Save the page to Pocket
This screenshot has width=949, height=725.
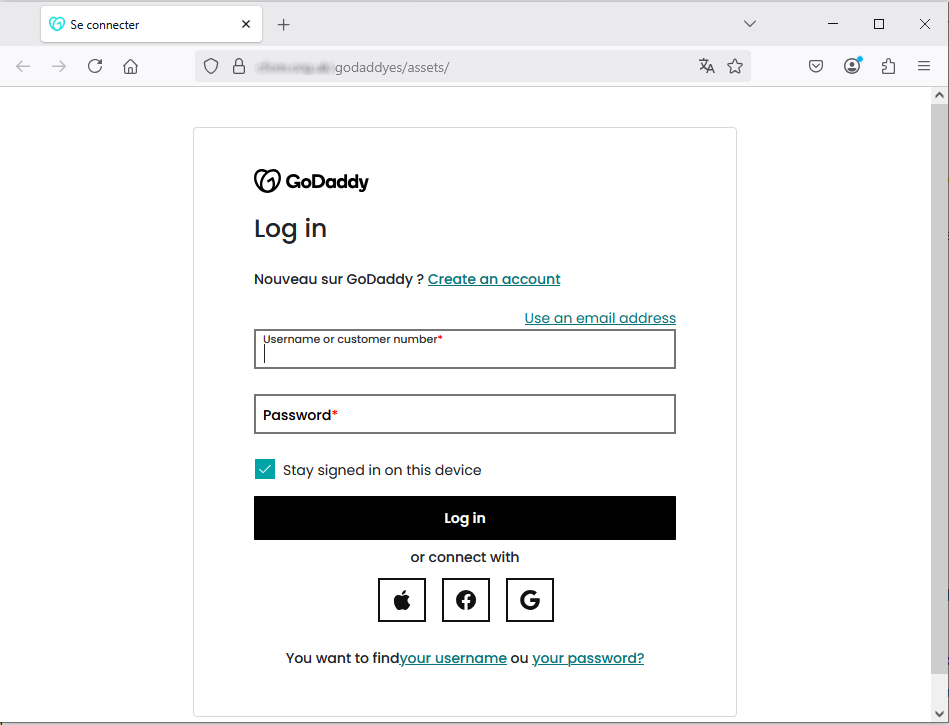pos(816,66)
